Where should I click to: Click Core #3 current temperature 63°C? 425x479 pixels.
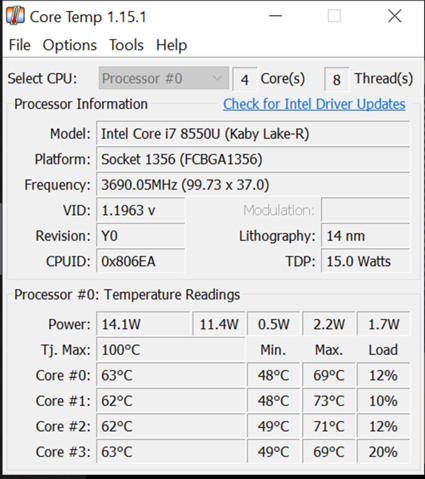[x=171, y=452]
